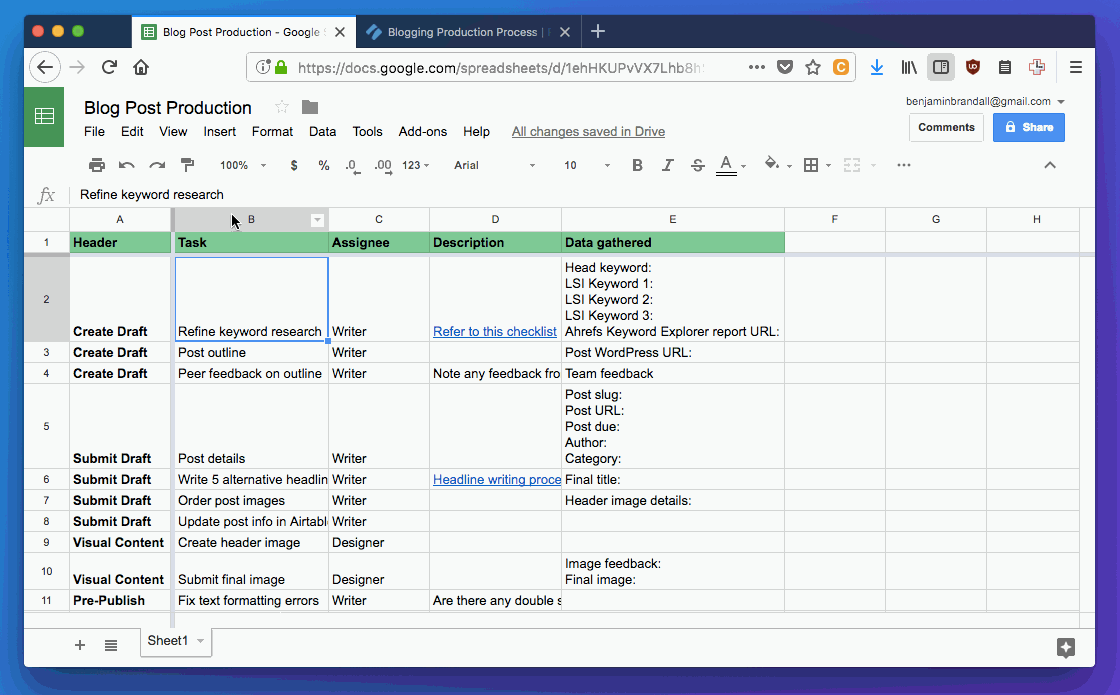
Task: Open the Tools menu
Action: 367,131
